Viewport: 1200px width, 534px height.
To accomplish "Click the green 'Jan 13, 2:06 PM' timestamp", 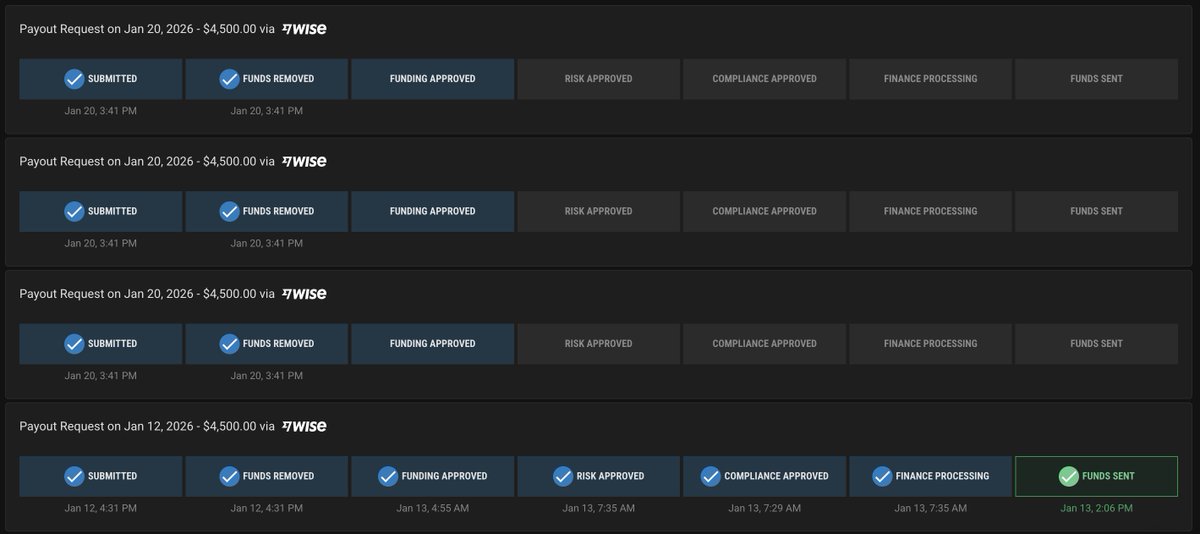I will tap(1097, 508).
